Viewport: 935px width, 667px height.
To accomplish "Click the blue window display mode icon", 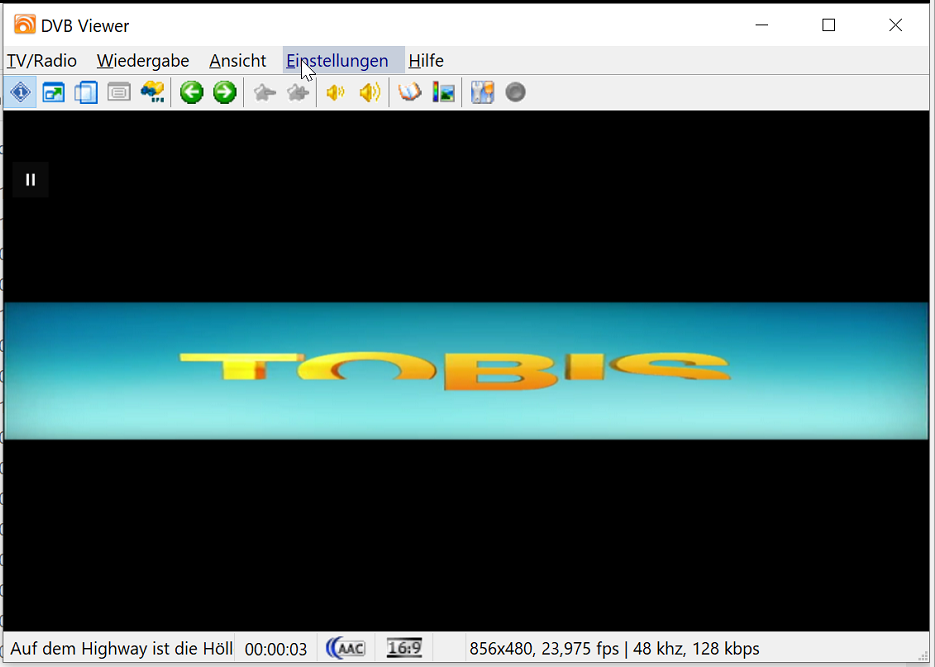I will click(53, 93).
